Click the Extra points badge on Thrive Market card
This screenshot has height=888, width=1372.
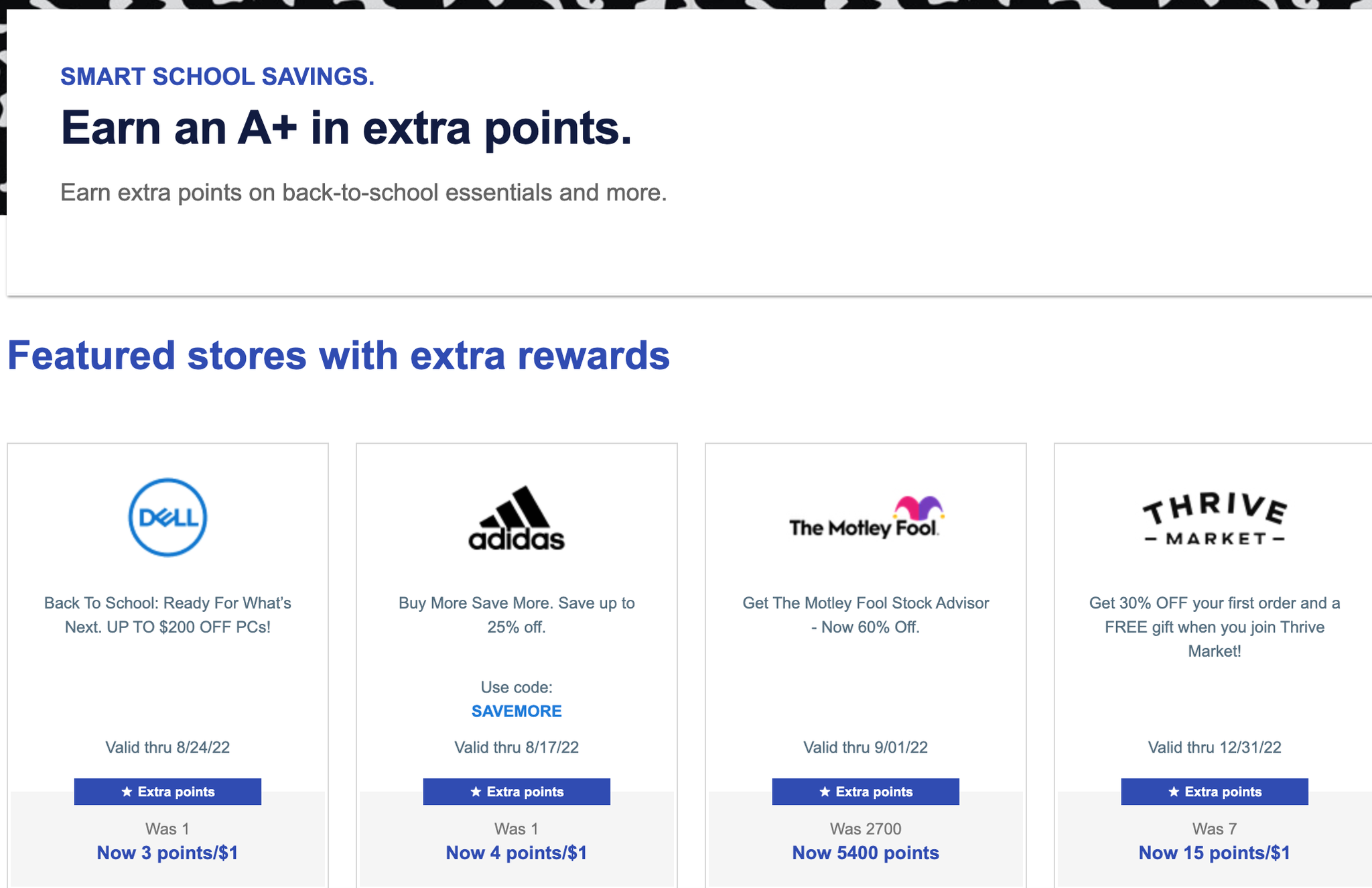[x=1214, y=791]
